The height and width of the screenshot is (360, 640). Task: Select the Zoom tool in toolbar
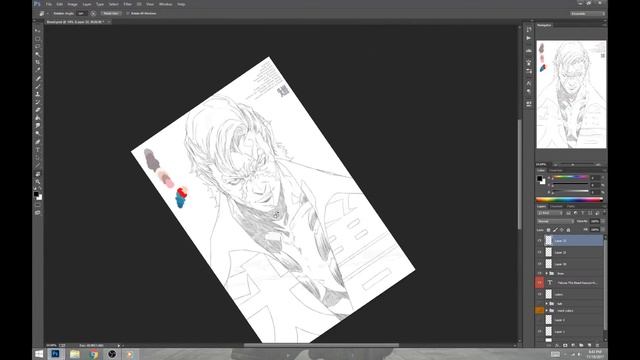coord(38,182)
